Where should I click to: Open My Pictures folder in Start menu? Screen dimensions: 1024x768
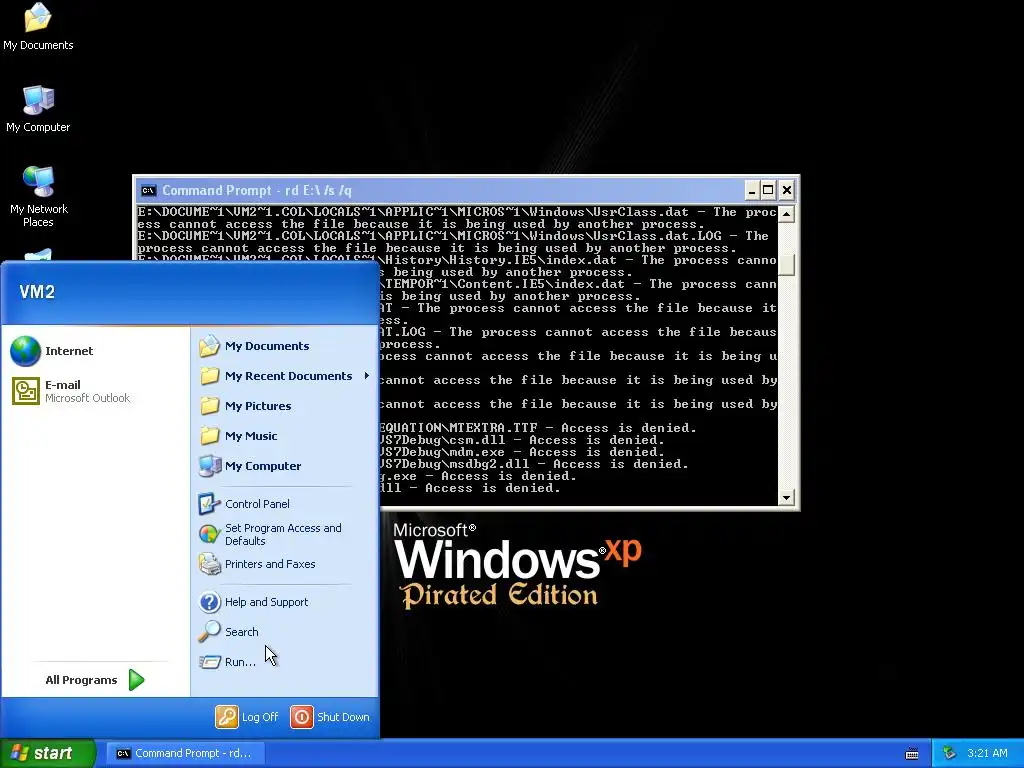click(245, 406)
